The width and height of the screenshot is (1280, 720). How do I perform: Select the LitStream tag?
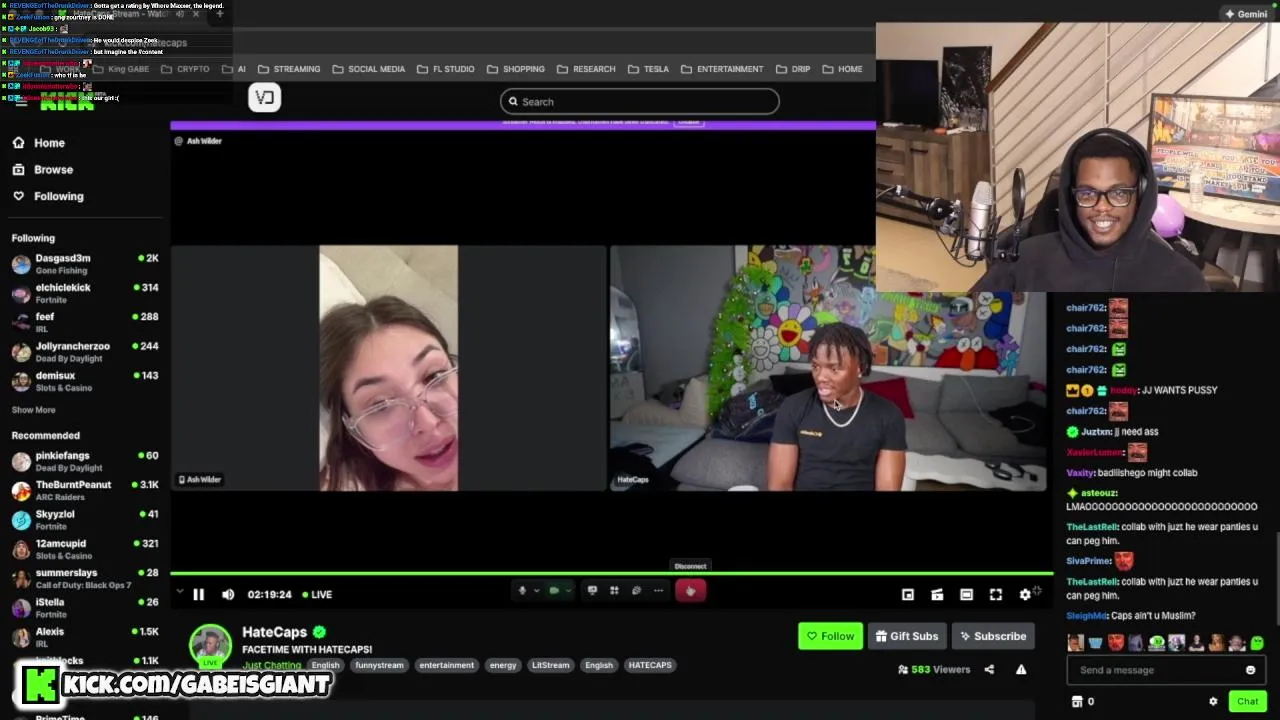(x=550, y=665)
